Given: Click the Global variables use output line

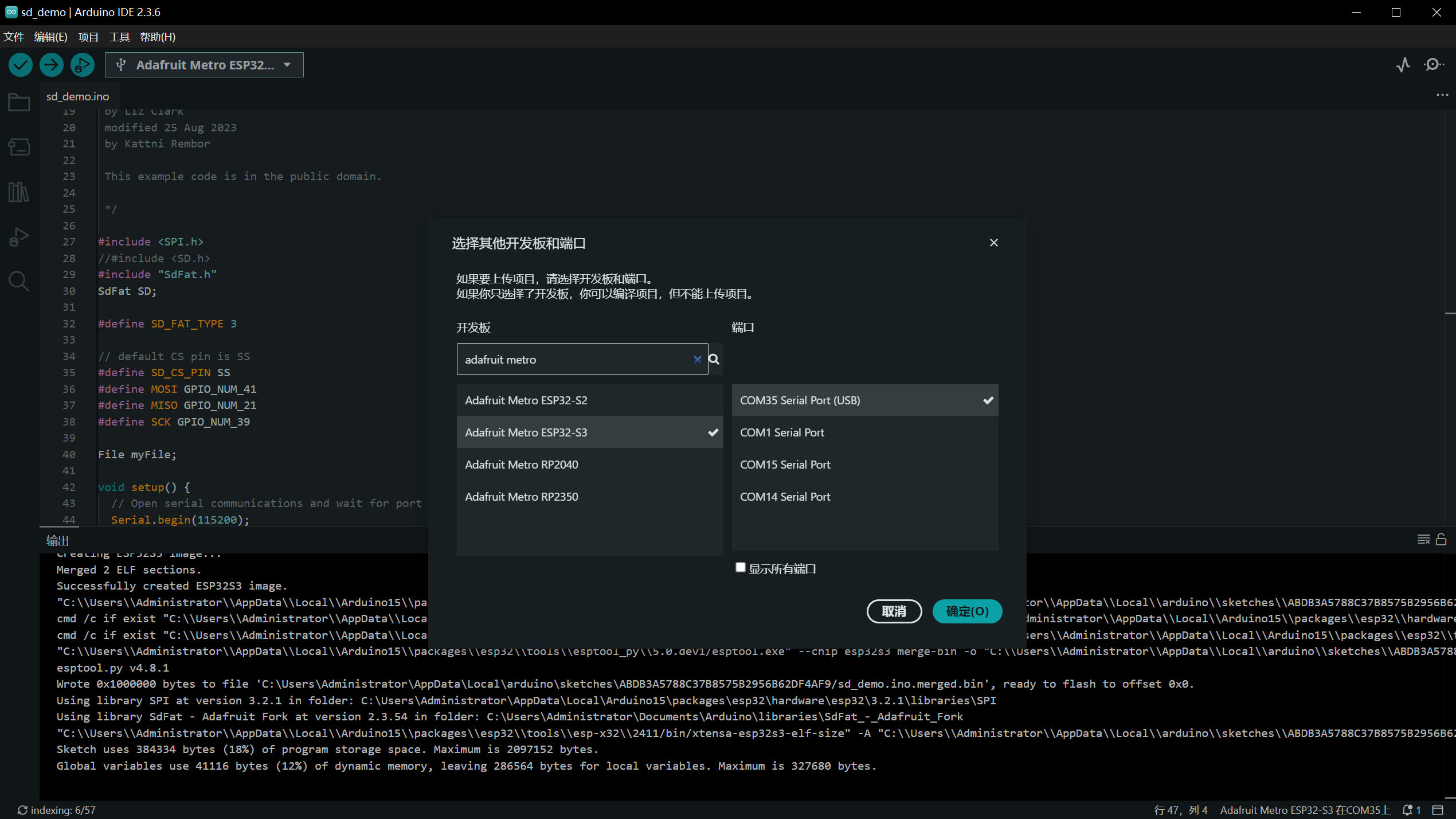Looking at the screenshot, I should 467,766.
